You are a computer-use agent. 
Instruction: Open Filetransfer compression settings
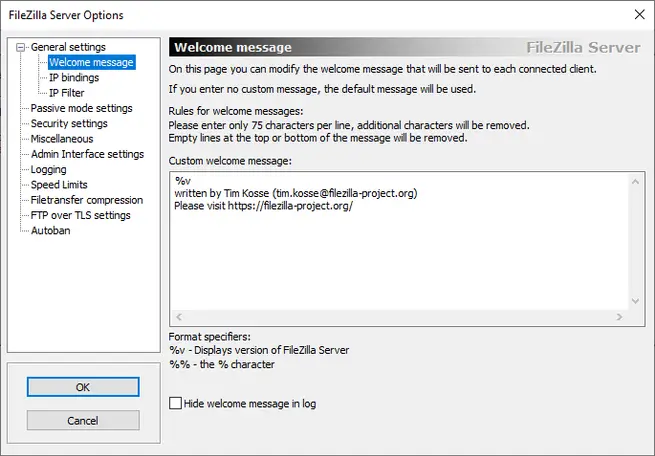pos(86,200)
